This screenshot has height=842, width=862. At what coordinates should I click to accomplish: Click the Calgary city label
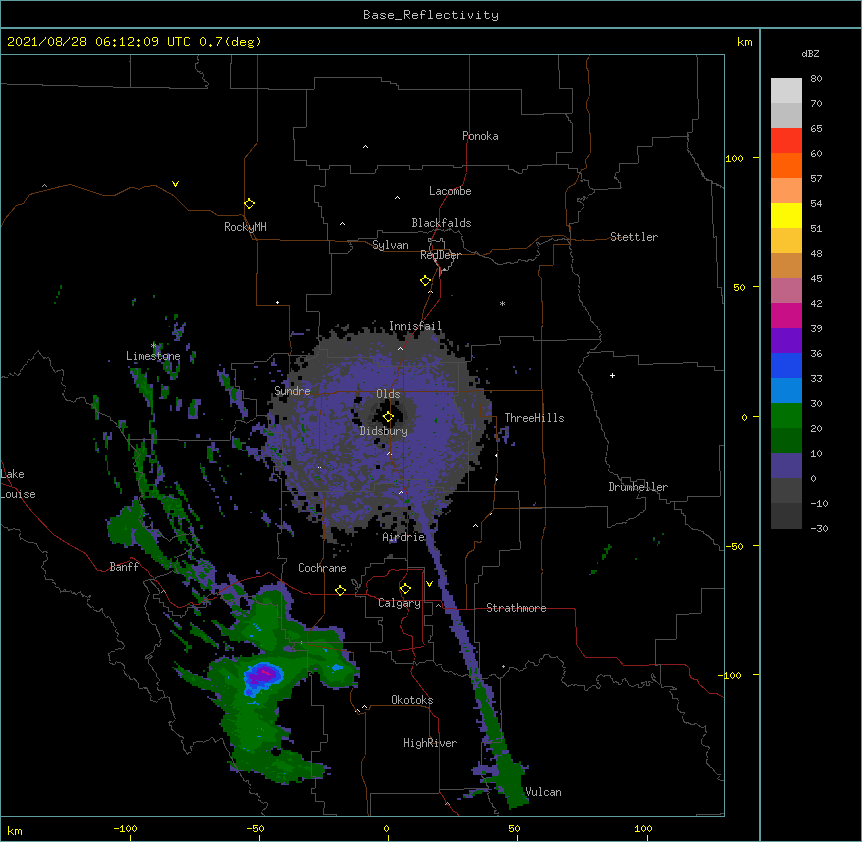point(400,603)
